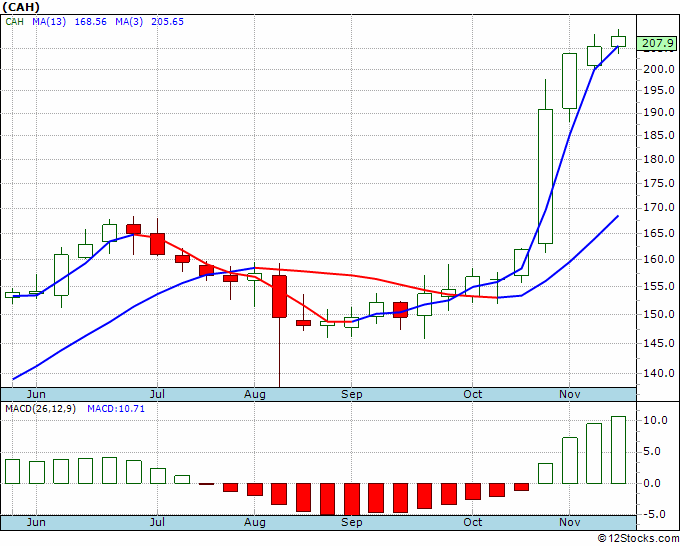This screenshot has height=546, width=680.
Task: Click the tallest green MACD bar at far right
Action: tap(618, 450)
